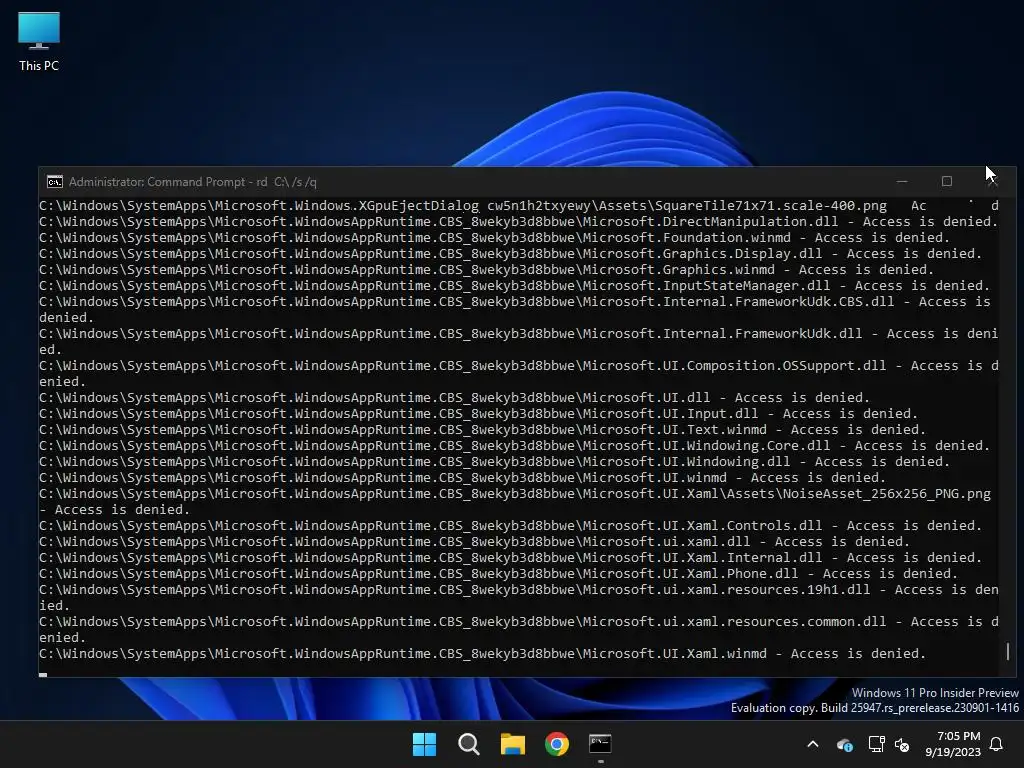The height and width of the screenshot is (768, 1024).
Task: Click the Microsoft.UI.Windowing.dll output line
Action: tap(495, 462)
